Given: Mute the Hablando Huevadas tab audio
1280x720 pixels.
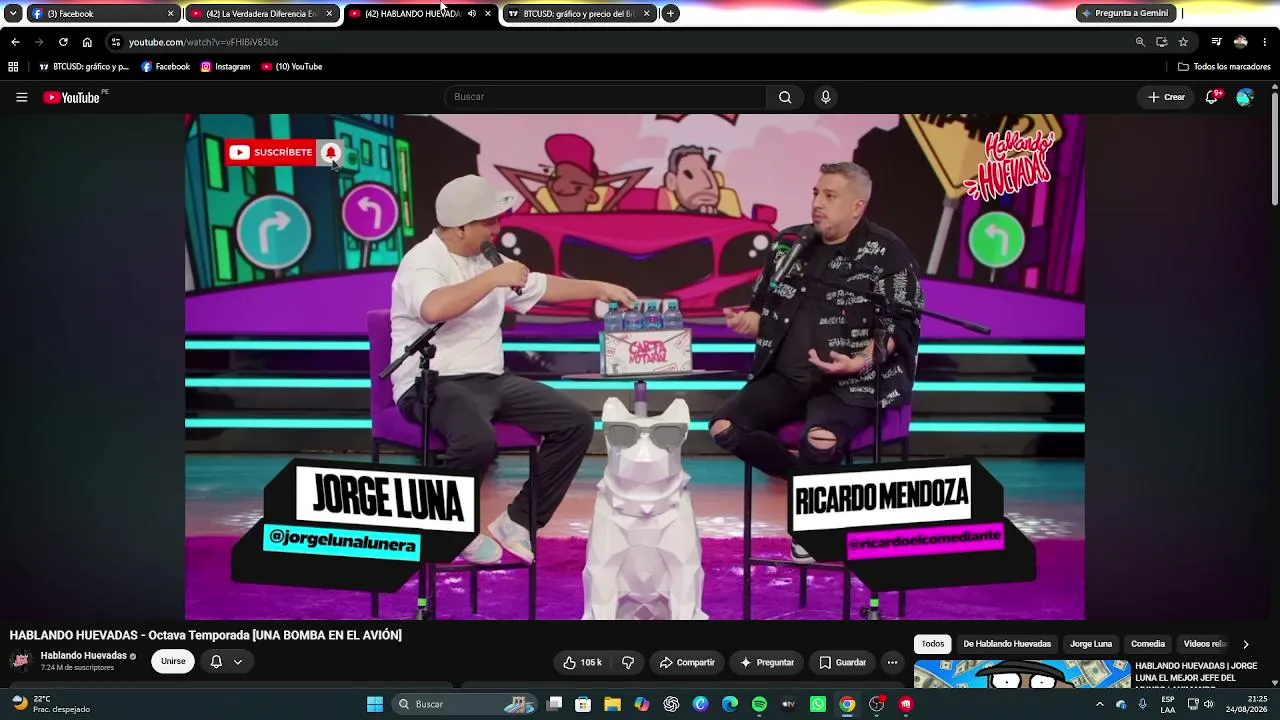Looking at the screenshot, I should coord(472,13).
